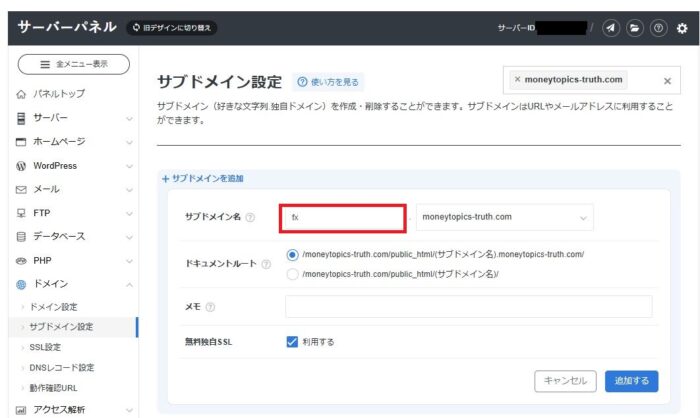Click the paper plane icon in header
Image resolution: width=700 pixels, height=418 pixels.
pyautogui.click(x=611, y=28)
